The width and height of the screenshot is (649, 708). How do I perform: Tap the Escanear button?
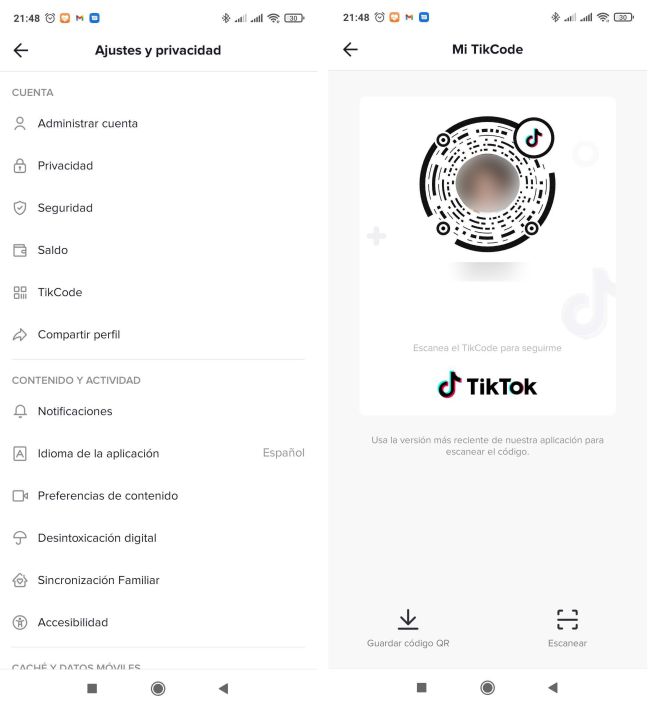[567, 629]
